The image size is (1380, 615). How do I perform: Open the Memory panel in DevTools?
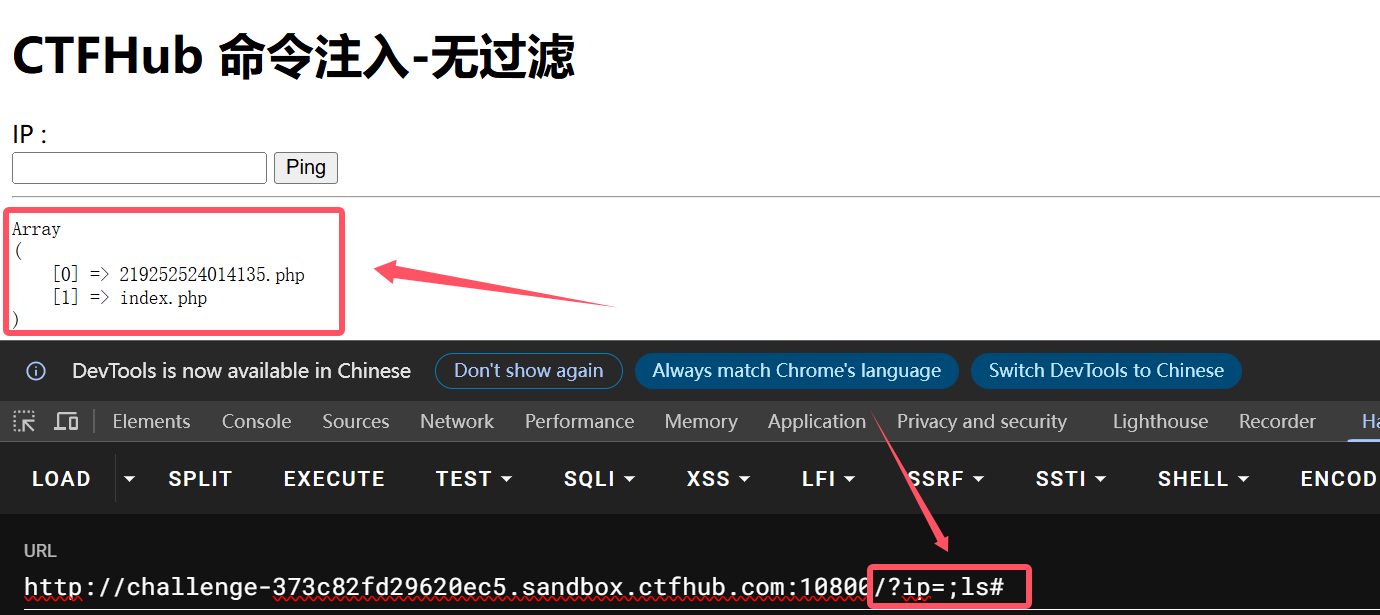[x=700, y=421]
